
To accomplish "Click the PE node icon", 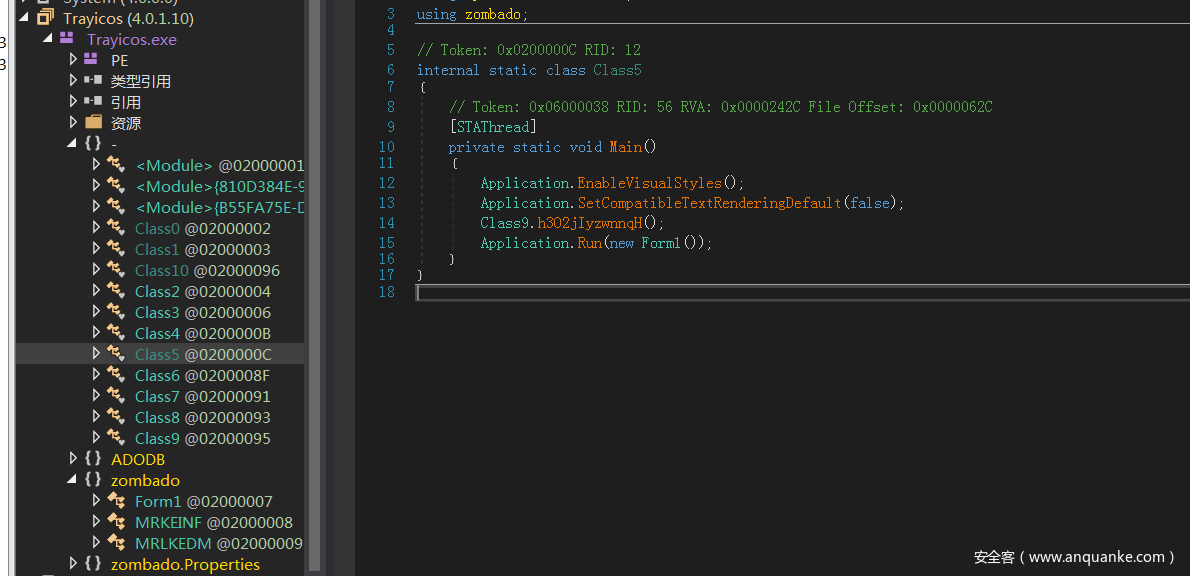I will tap(92, 60).
